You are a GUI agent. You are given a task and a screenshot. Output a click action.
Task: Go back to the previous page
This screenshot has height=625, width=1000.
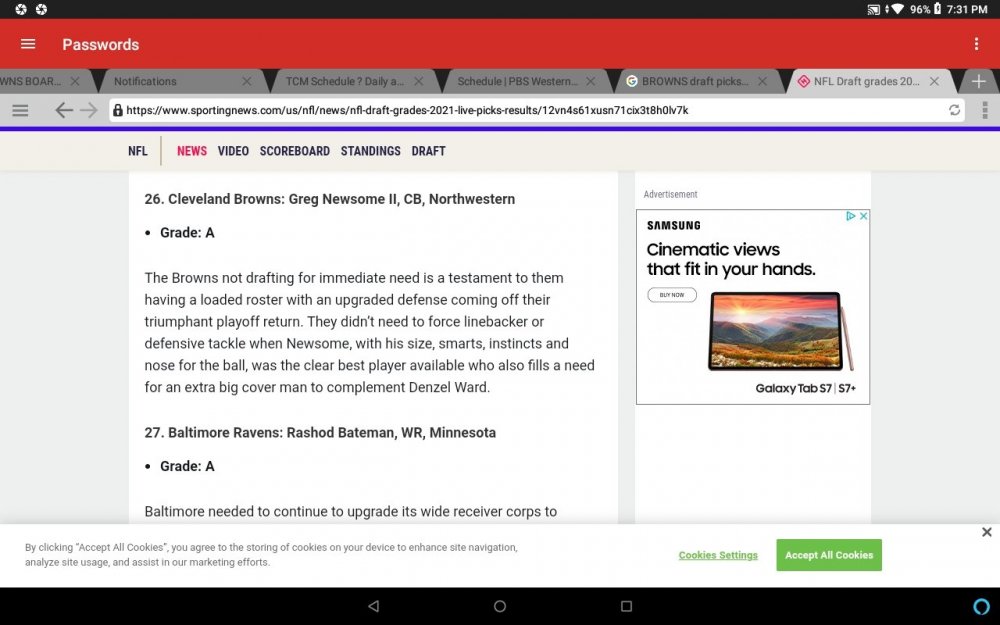(63, 110)
